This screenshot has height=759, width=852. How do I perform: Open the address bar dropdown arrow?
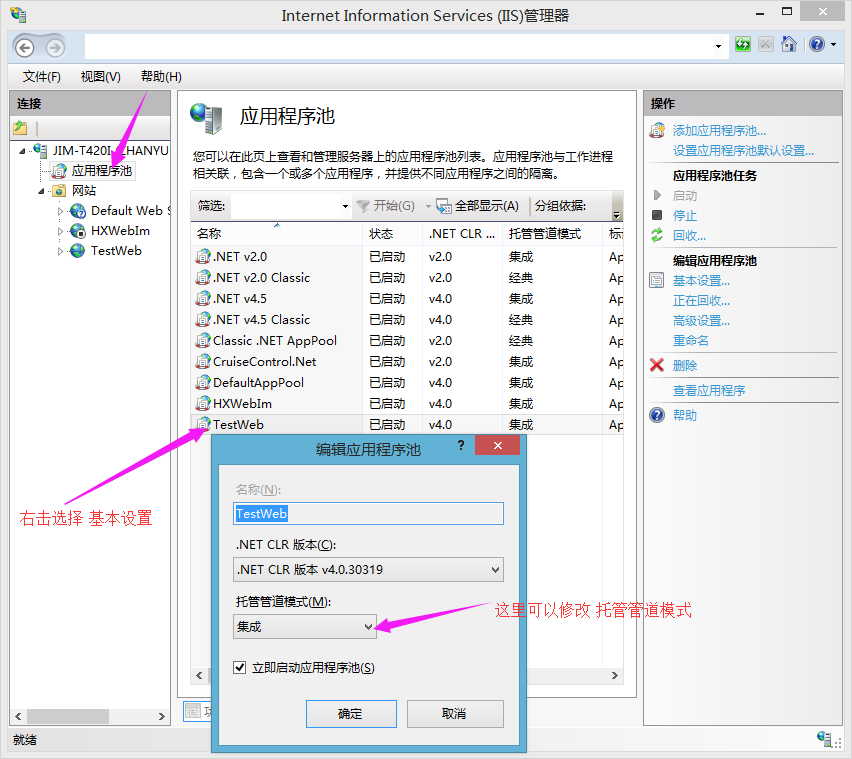[718, 47]
